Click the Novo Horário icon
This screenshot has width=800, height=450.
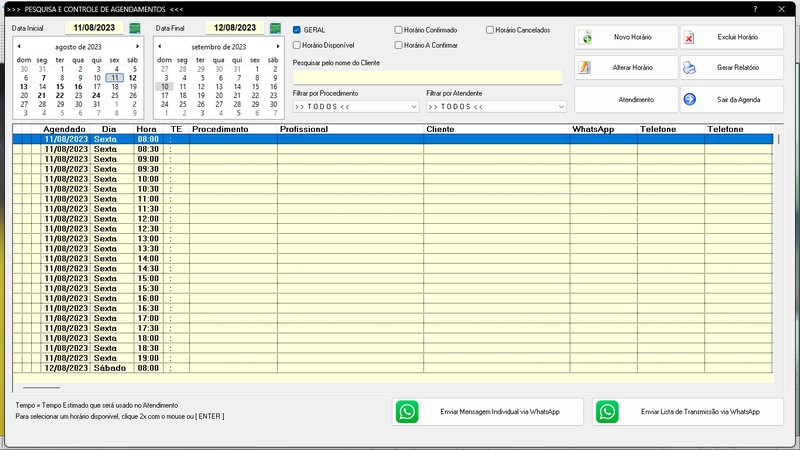[x=587, y=37]
